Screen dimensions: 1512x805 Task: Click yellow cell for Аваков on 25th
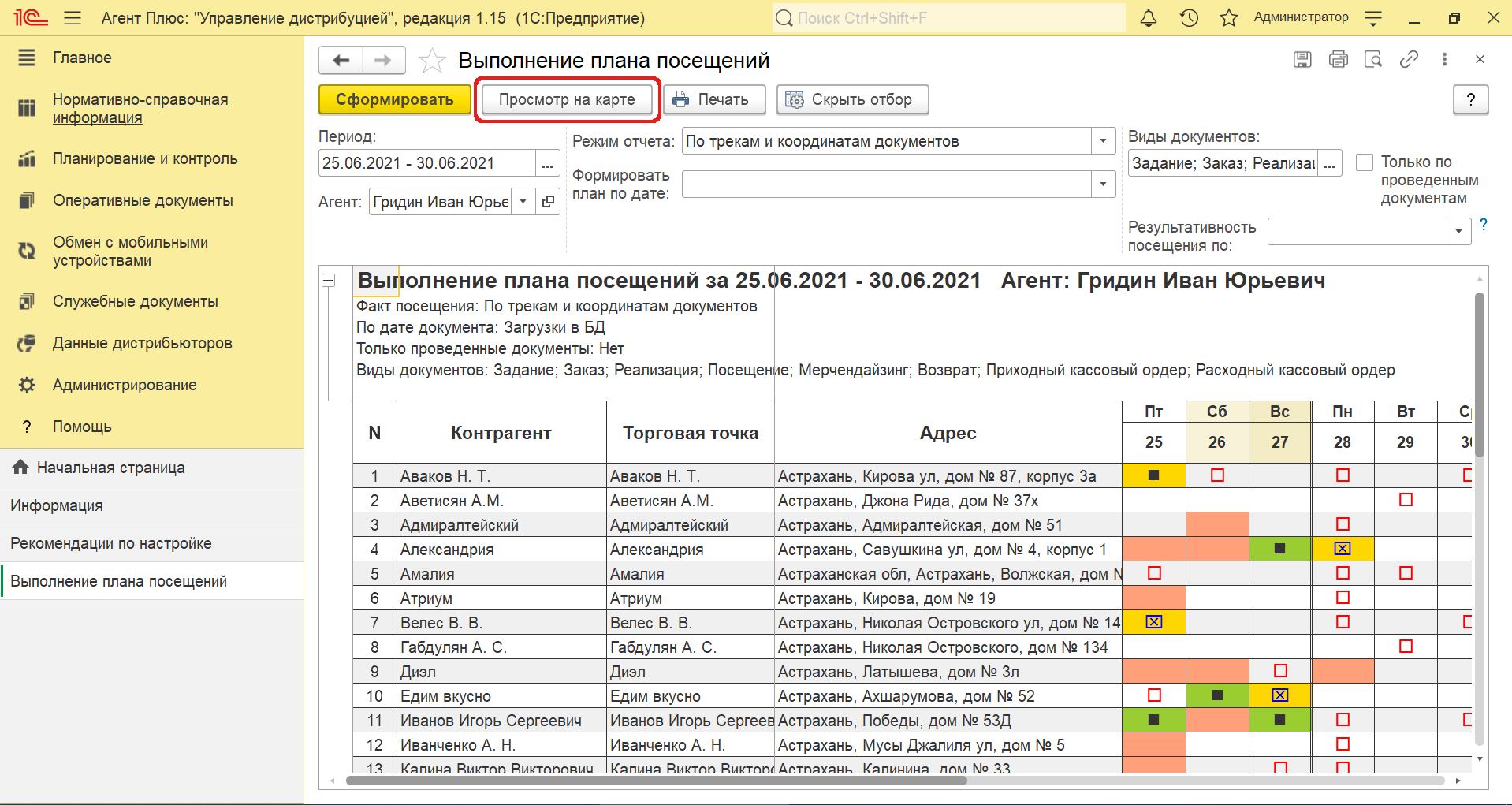click(1153, 475)
